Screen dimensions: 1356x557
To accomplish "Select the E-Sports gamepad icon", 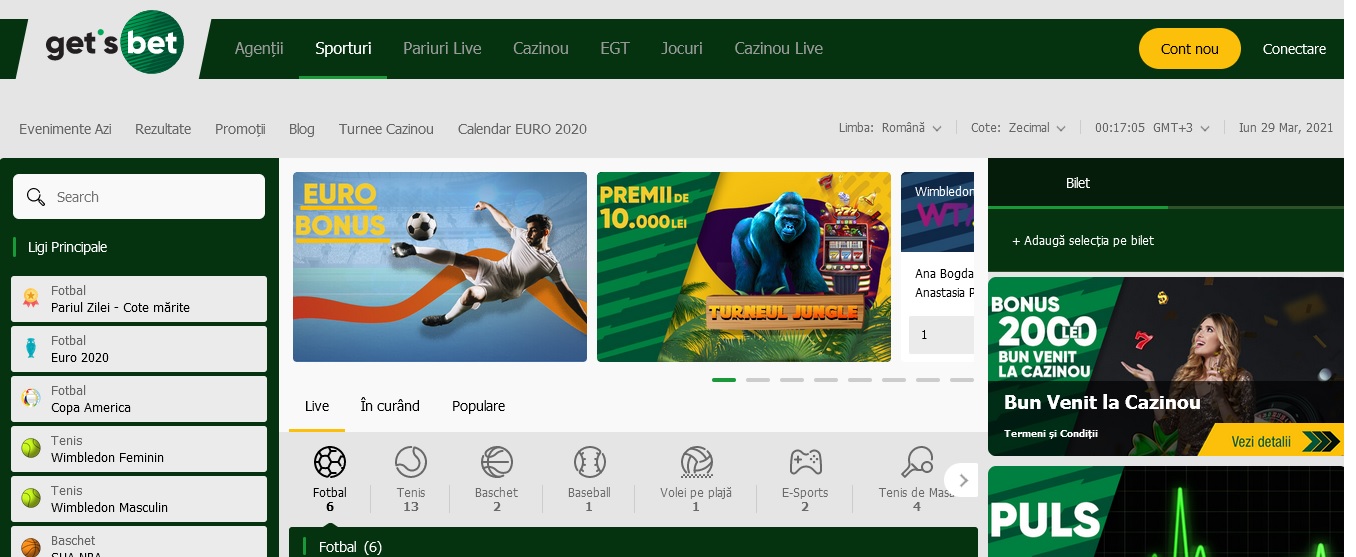I will [805, 462].
